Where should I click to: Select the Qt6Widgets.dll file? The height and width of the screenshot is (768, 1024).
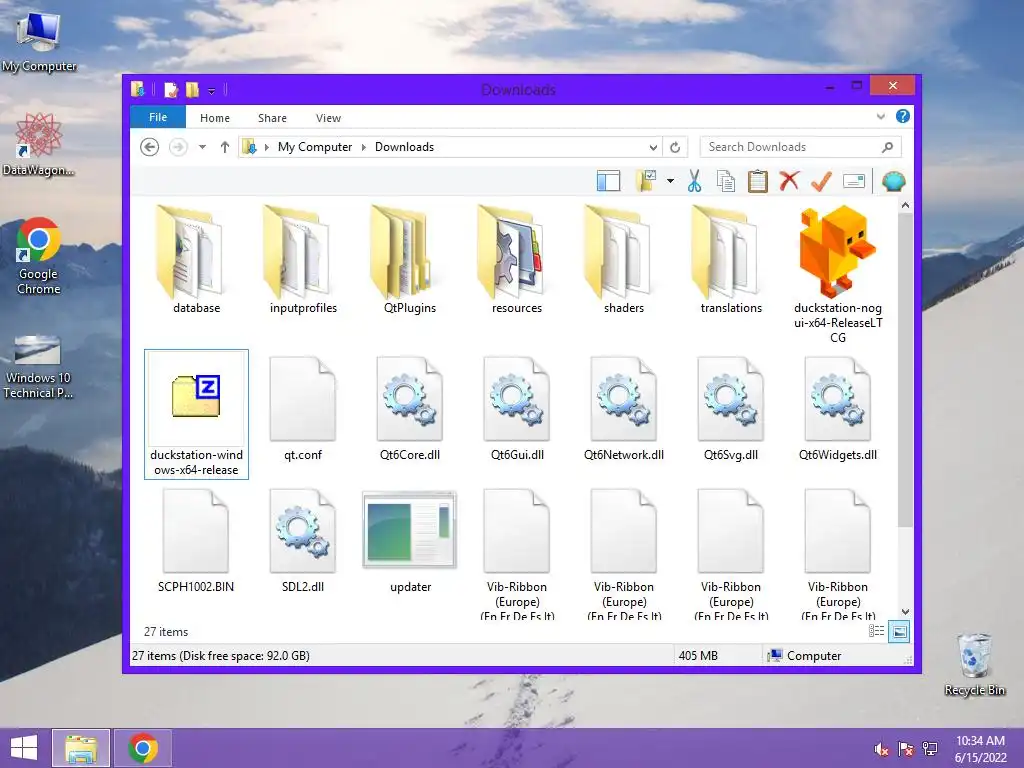click(838, 408)
